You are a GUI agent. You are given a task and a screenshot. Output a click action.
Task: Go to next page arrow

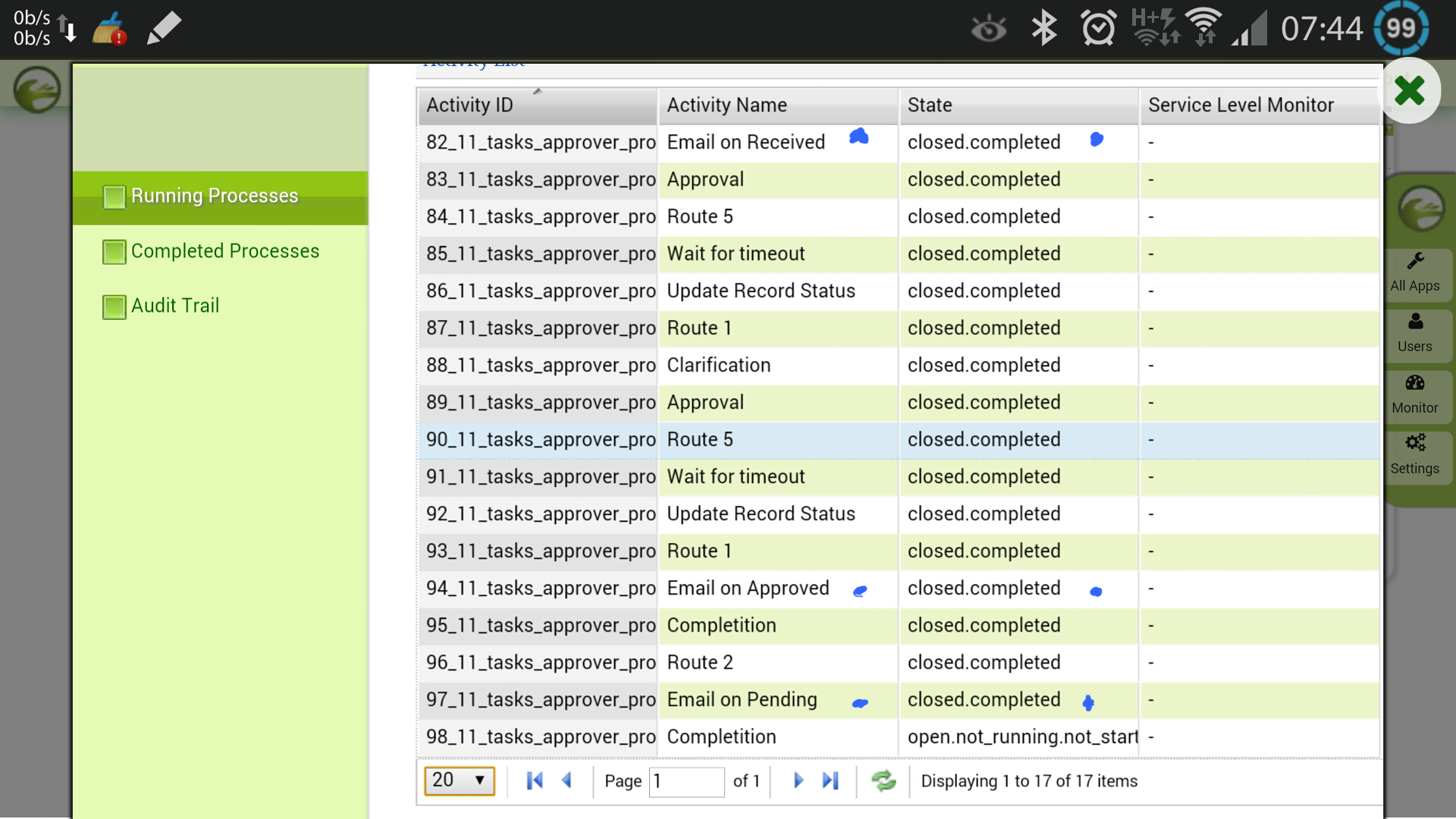pyautogui.click(x=798, y=780)
